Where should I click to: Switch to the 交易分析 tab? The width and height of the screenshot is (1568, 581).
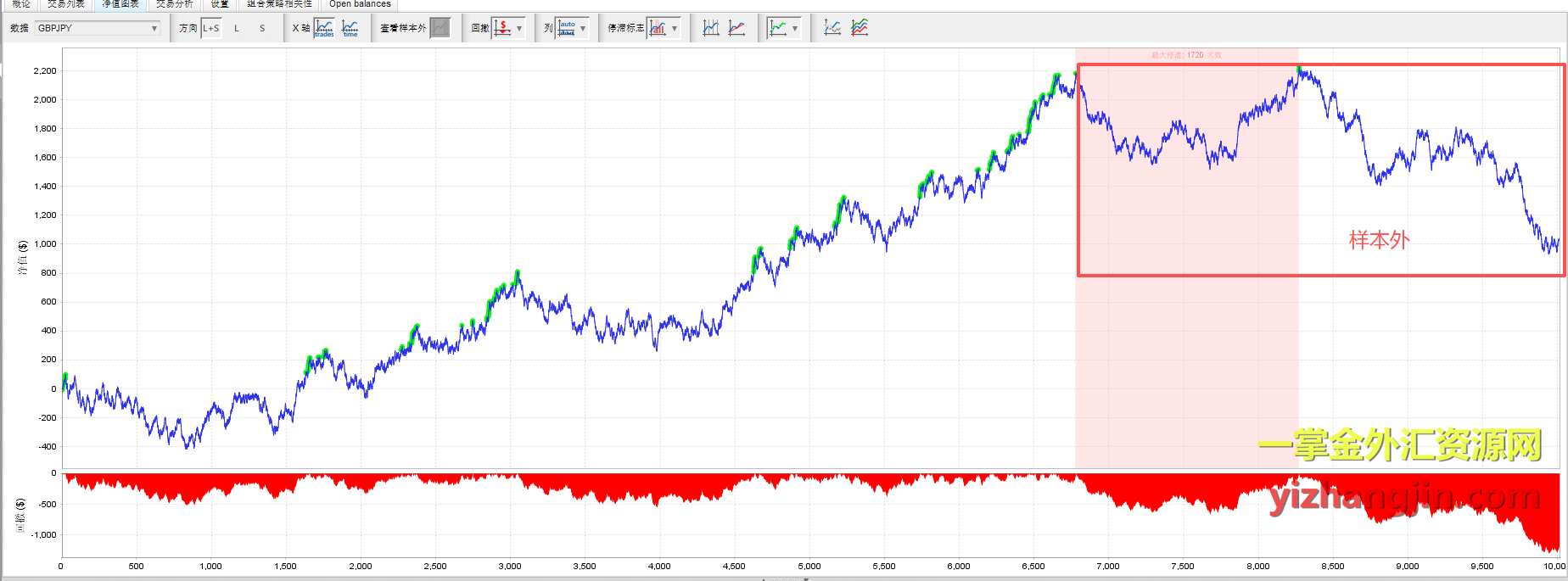[174, 4]
